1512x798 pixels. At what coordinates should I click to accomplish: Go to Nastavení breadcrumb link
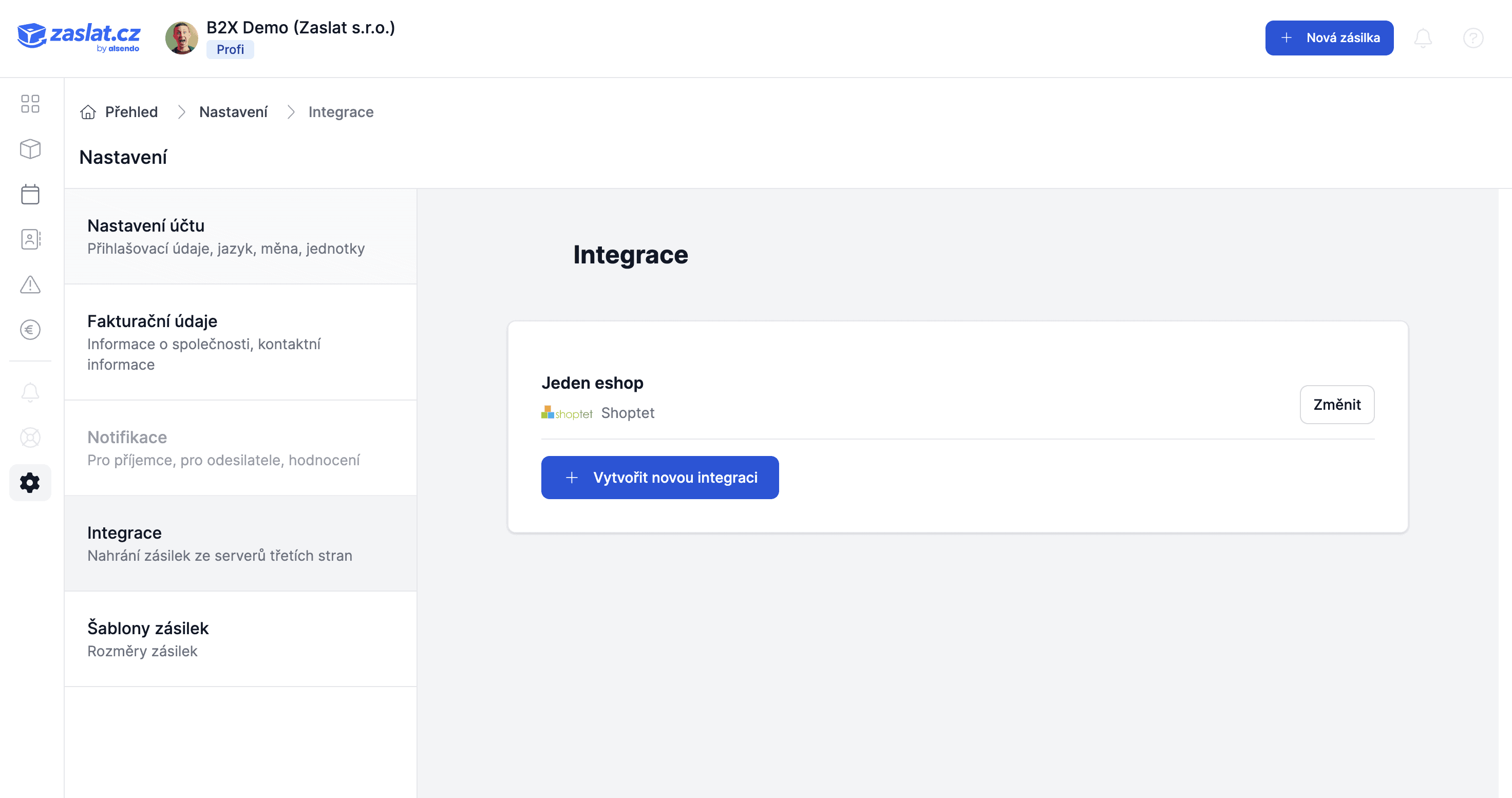click(233, 112)
